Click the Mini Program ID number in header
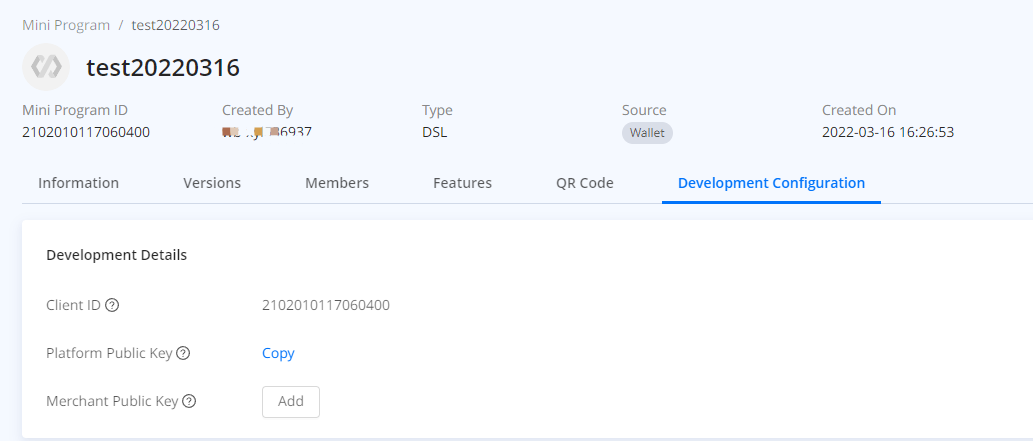Screen dimensions: 1033x441 [86, 132]
